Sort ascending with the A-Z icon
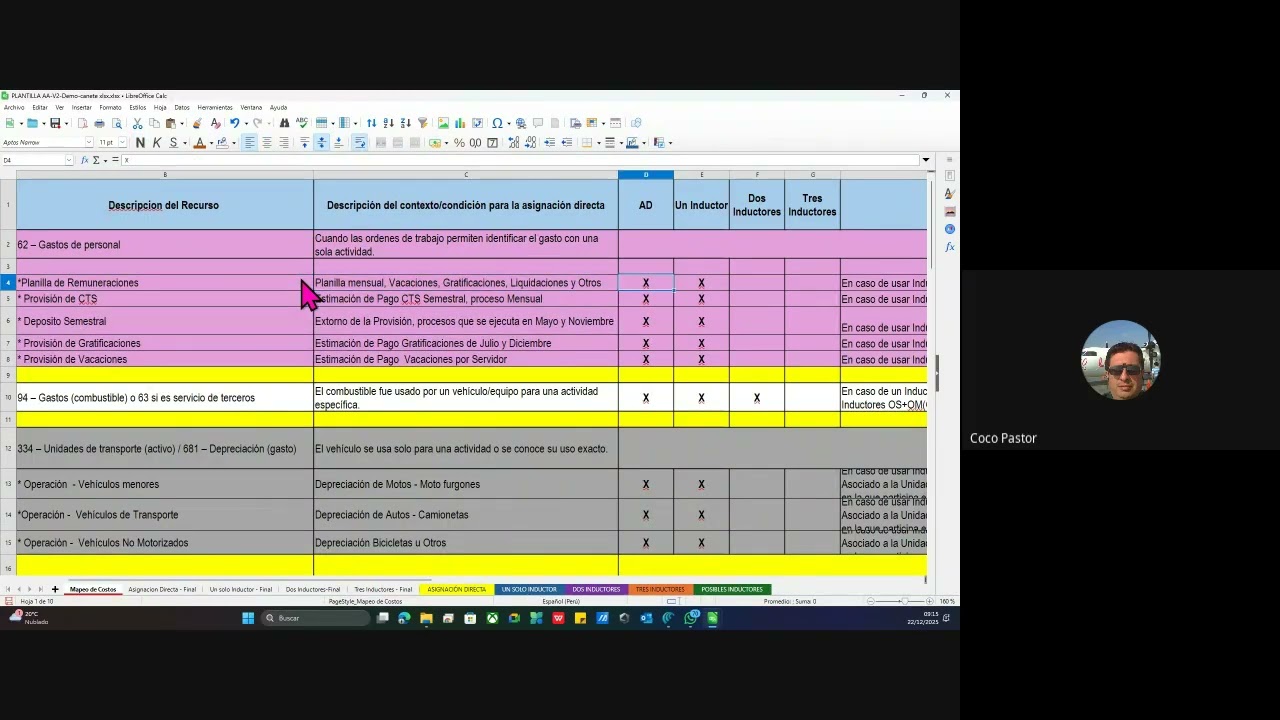 pos(388,123)
